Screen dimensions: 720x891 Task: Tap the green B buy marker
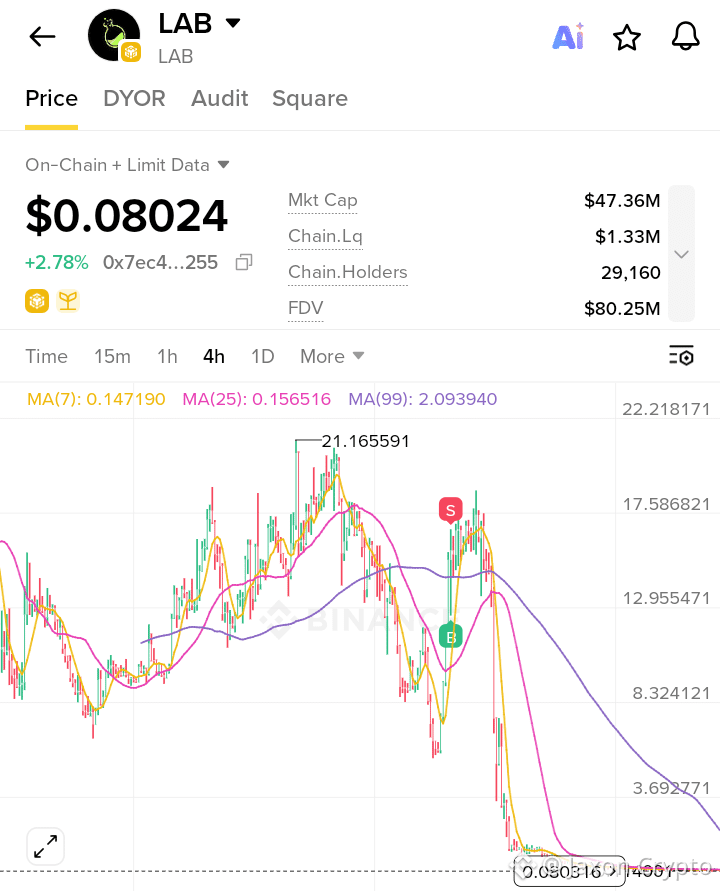pos(451,635)
